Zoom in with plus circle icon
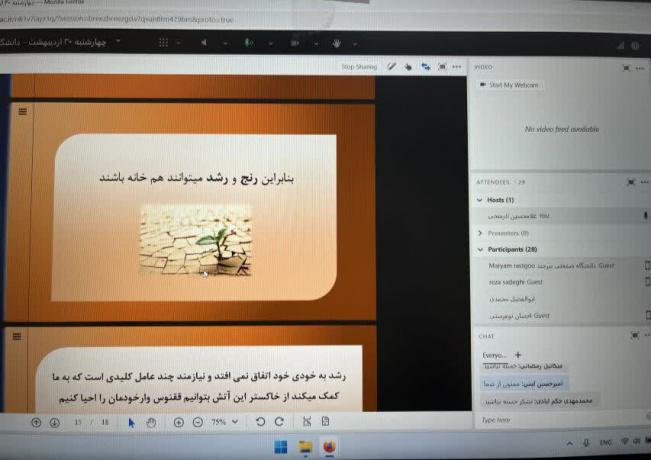 pyautogui.click(x=179, y=423)
